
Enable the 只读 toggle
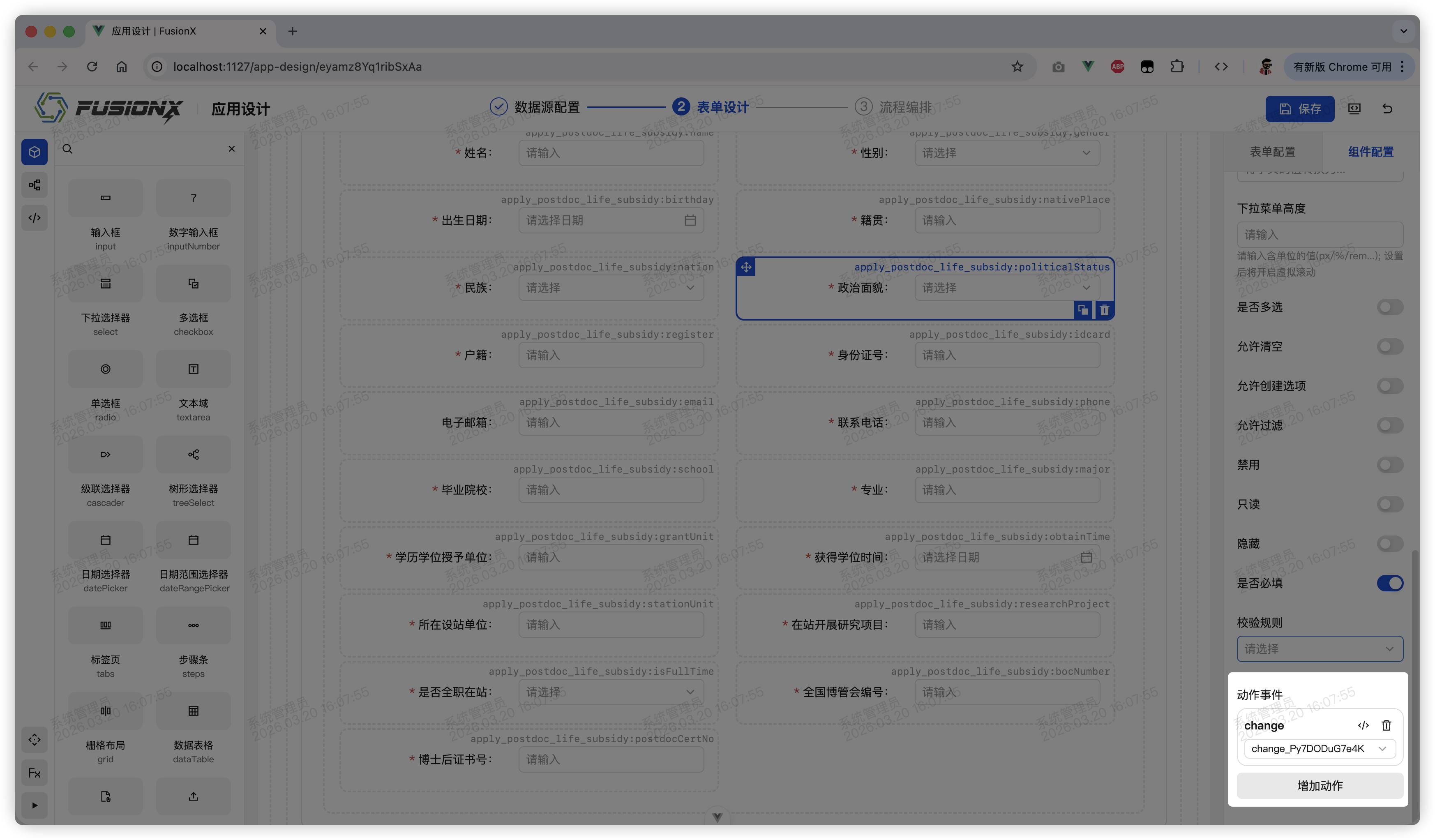click(x=1389, y=504)
